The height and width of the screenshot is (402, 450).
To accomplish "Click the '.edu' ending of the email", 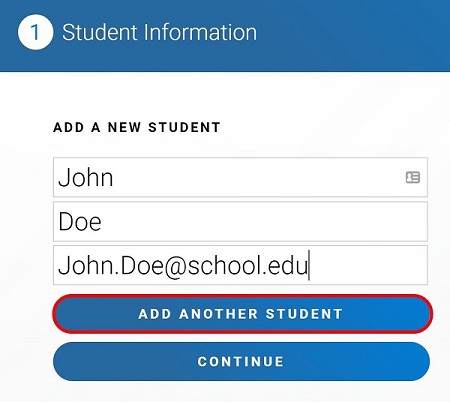I will (x=285, y=266).
